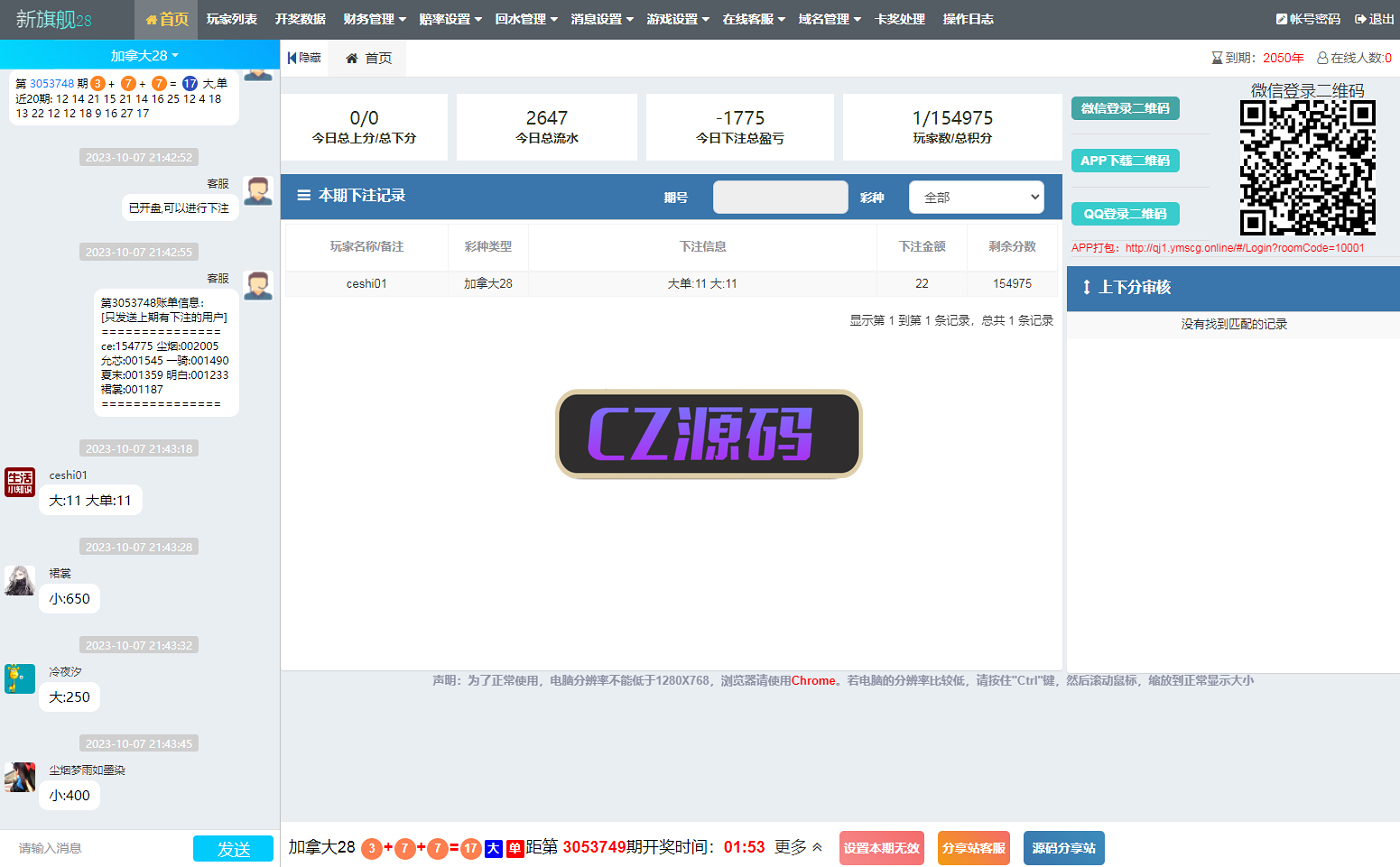The image size is (1400, 867).
Task: Click the 退出 logout icon
Action: click(1360, 19)
